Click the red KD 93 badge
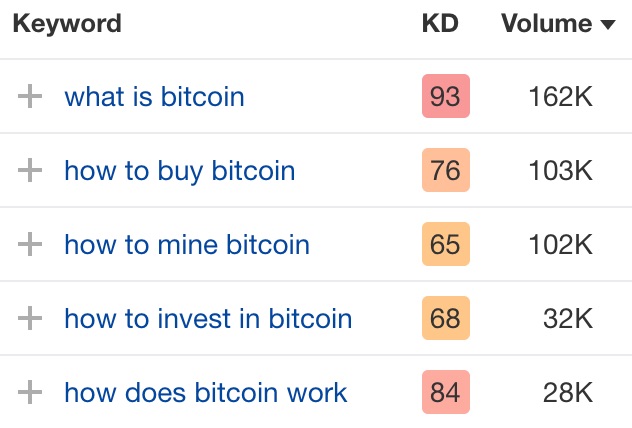Screen dimensions: 632x428 click(445, 97)
